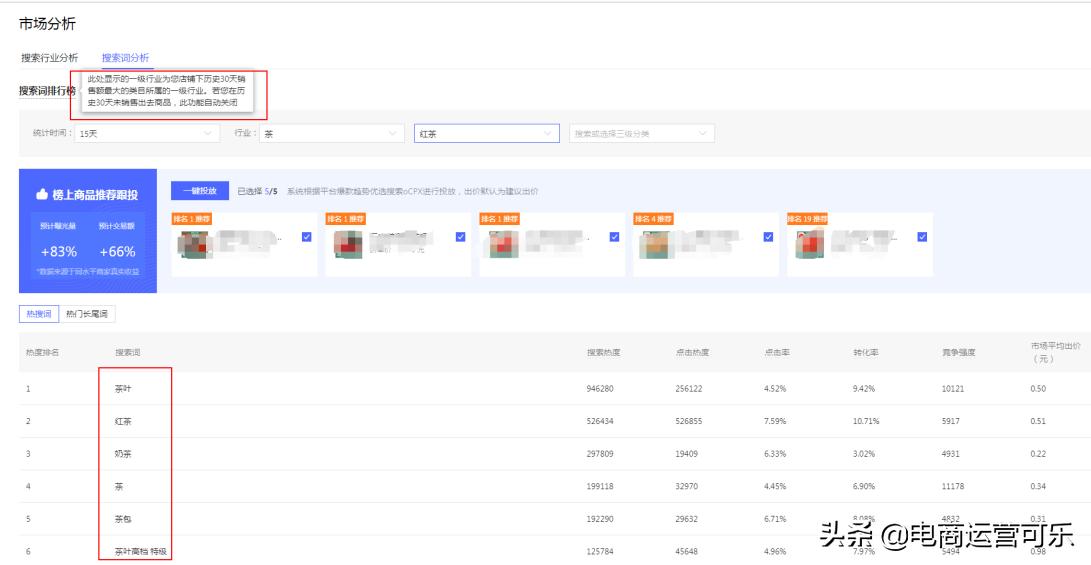Click the 排名 19 推荐 badge
The image size is (1091, 565).
point(807,219)
